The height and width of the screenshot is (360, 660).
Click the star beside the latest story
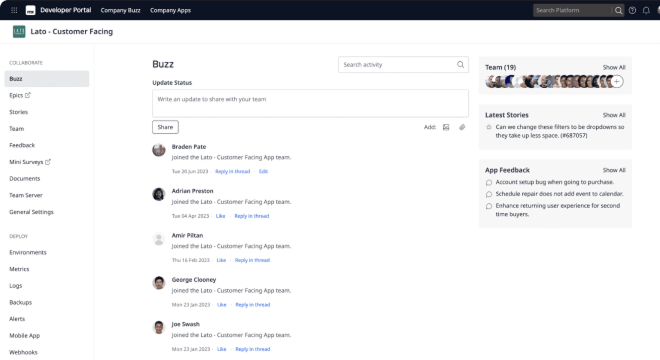489,127
